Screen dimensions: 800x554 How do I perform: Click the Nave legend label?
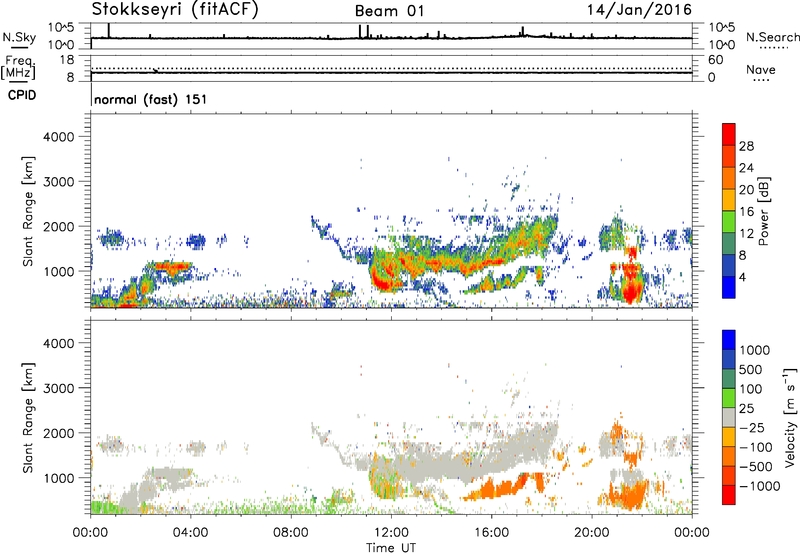tap(760, 70)
